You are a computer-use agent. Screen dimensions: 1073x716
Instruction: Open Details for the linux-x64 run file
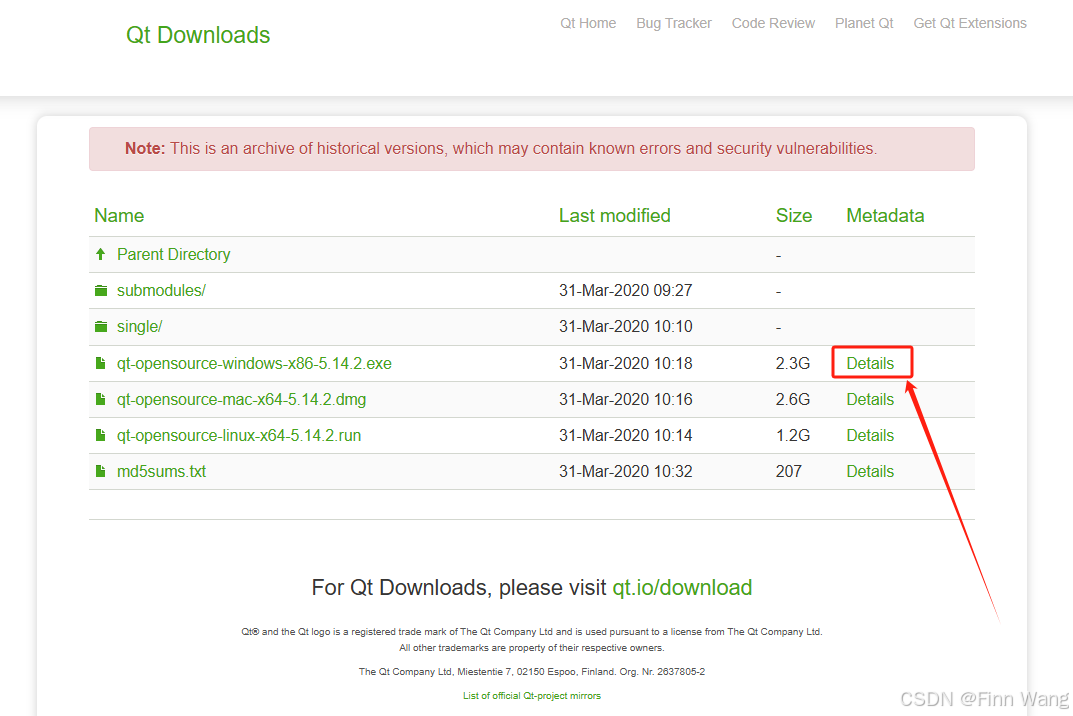870,435
